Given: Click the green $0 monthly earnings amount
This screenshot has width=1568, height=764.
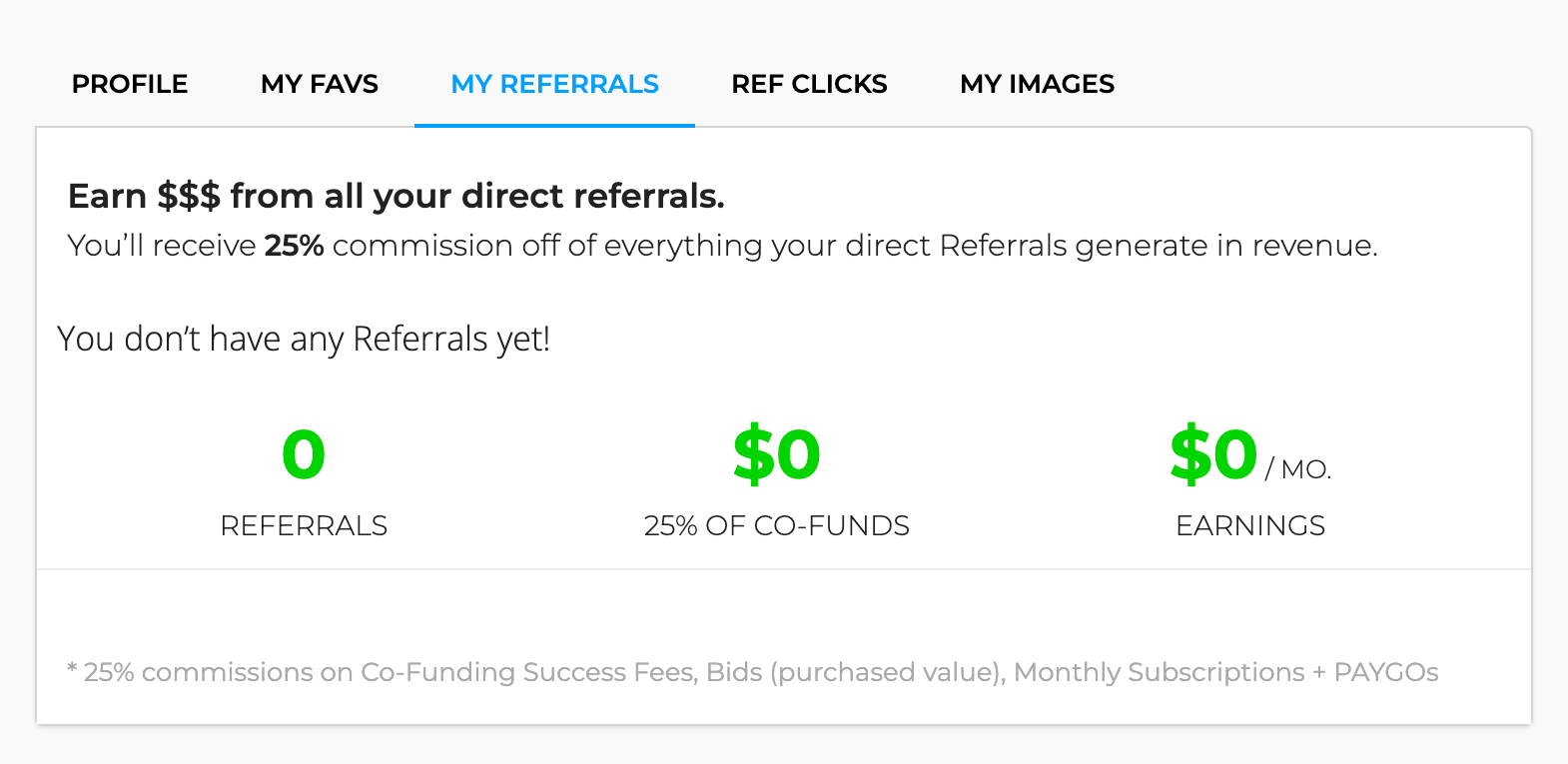Looking at the screenshot, I should tap(1213, 454).
